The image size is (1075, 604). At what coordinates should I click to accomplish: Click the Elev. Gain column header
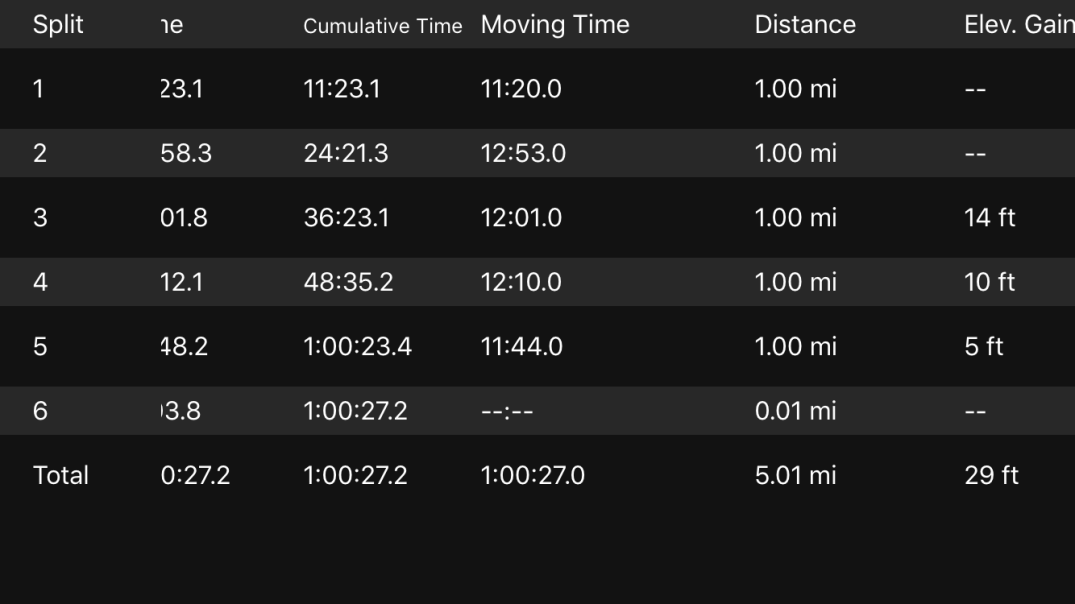coord(1018,25)
